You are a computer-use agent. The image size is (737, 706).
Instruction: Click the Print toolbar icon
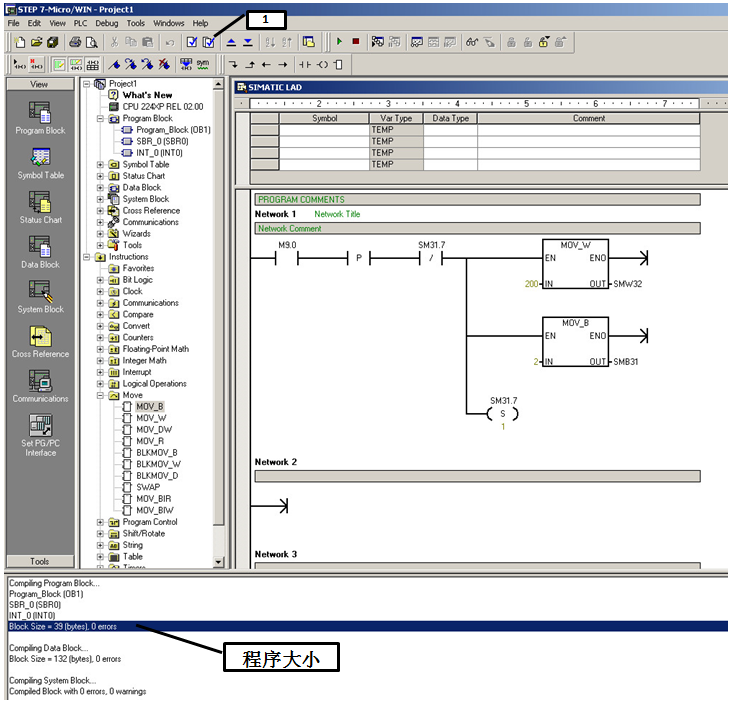tap(75, 42)
